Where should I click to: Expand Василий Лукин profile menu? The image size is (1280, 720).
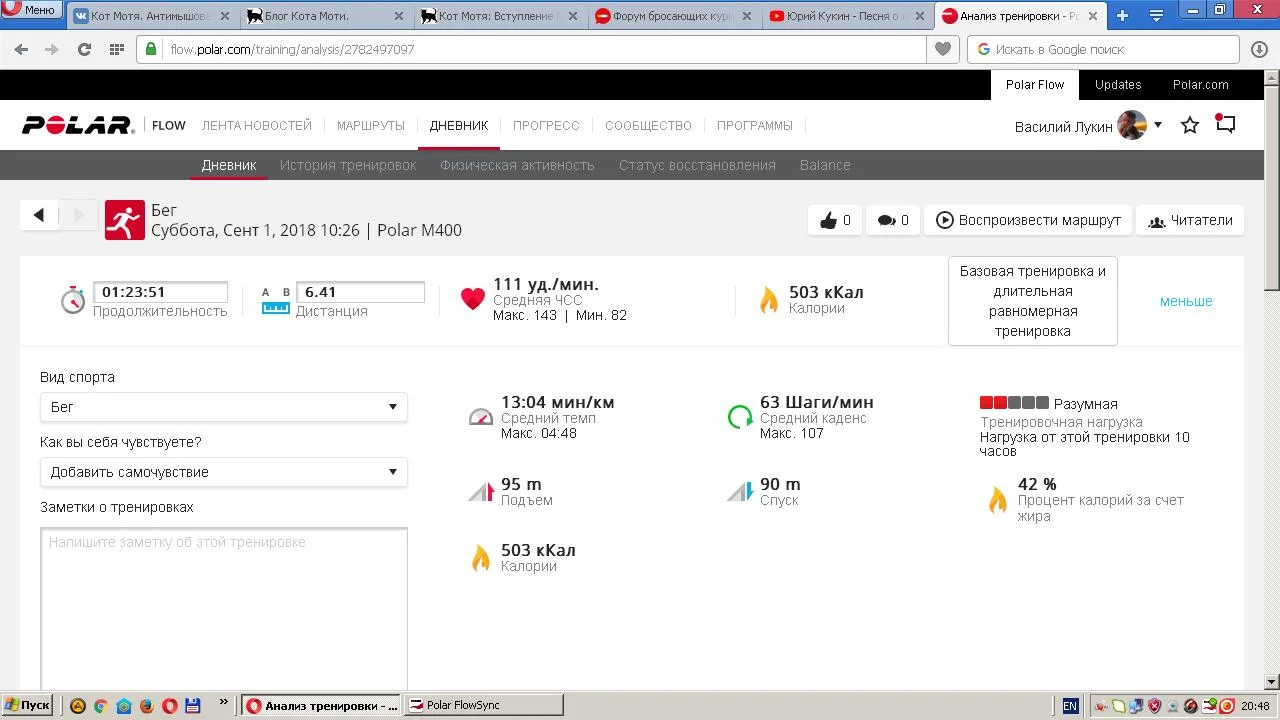1157,125
